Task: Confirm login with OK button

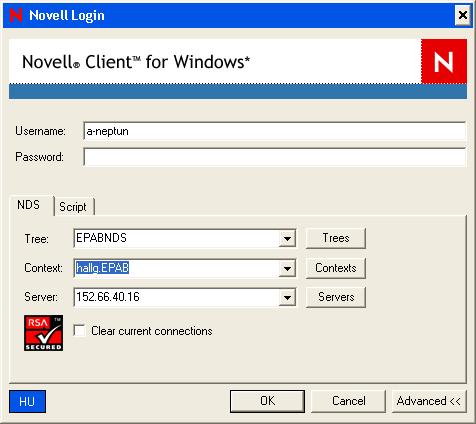Action: [x=267, y=401]
